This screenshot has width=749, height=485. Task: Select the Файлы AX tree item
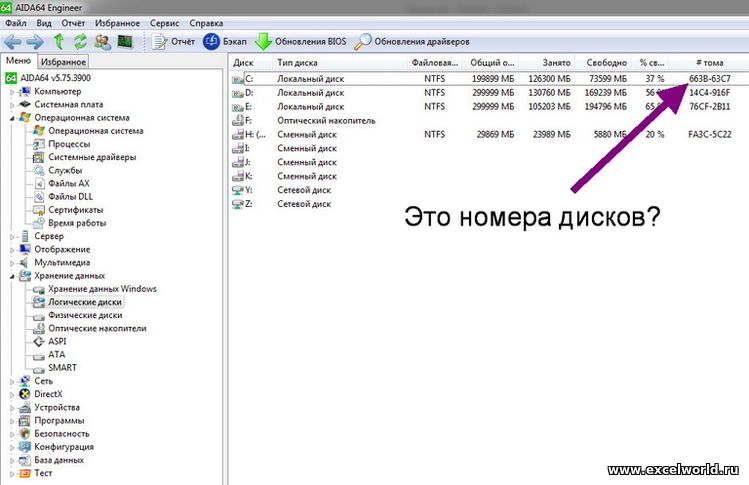[68, 183]
